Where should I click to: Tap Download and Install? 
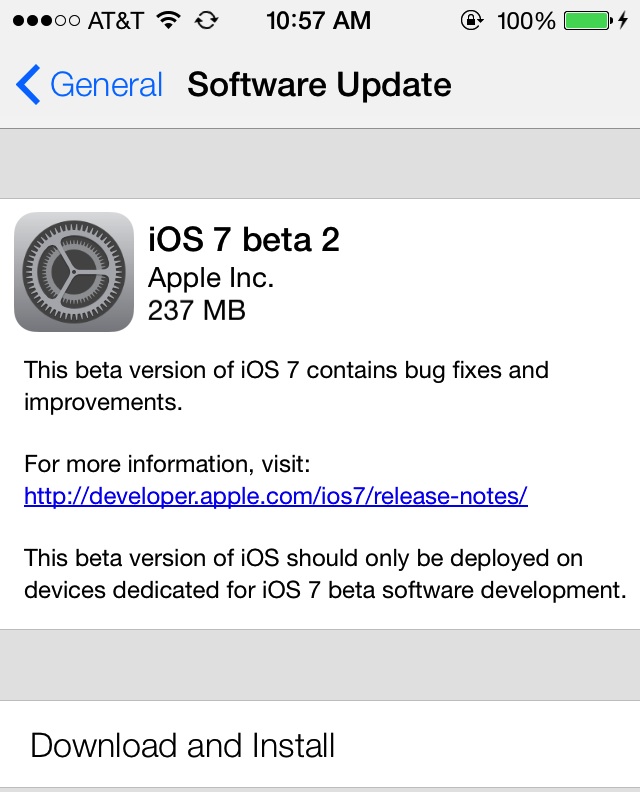320,745
